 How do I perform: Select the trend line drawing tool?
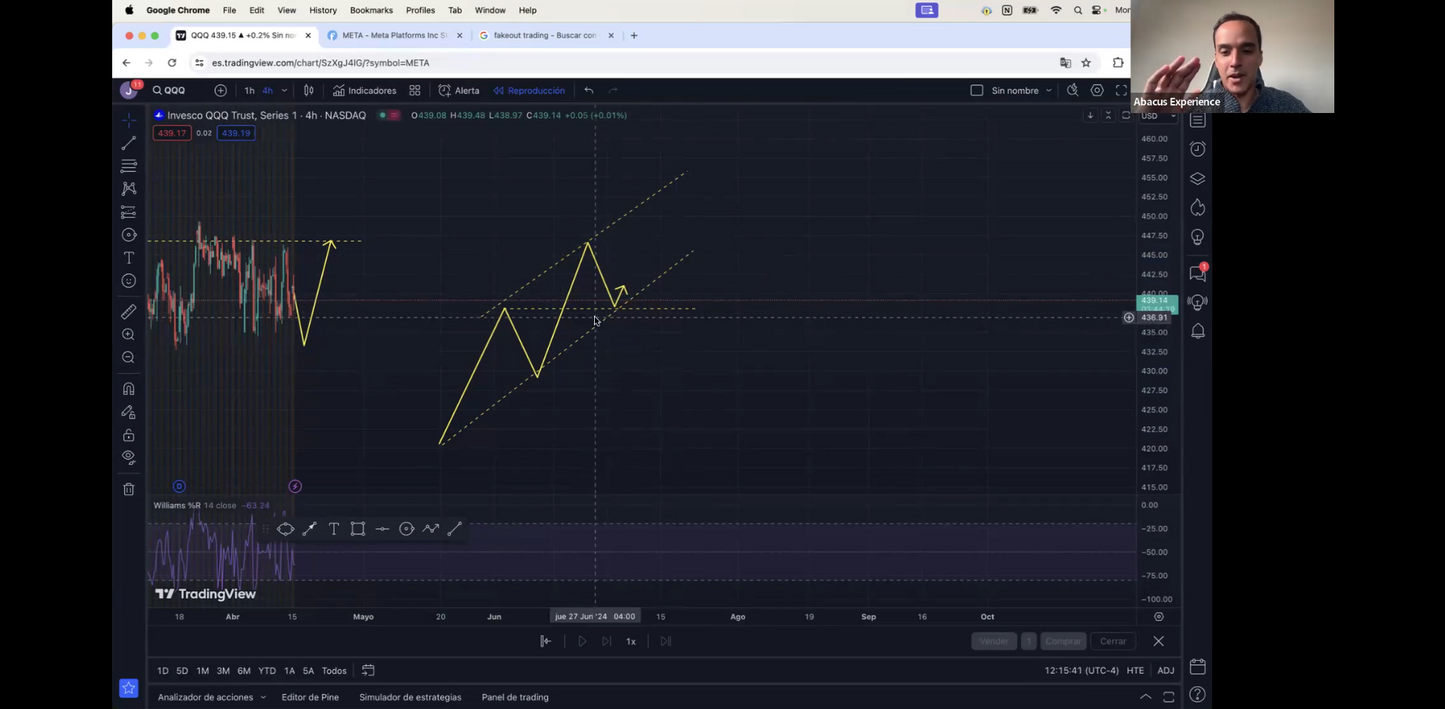[128, 143]
